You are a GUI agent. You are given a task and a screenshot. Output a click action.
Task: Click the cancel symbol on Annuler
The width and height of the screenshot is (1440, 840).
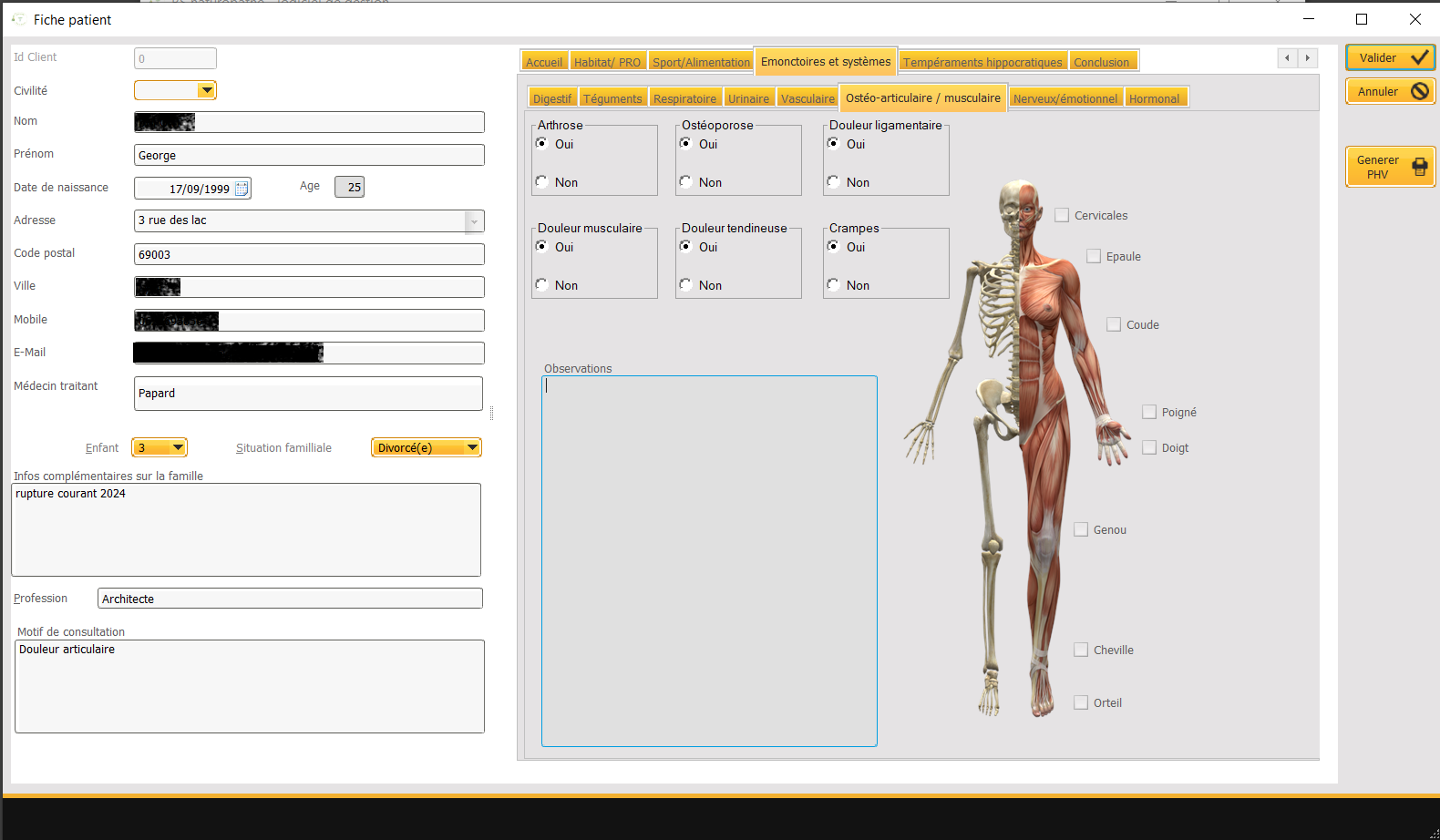click(1419, 91)
